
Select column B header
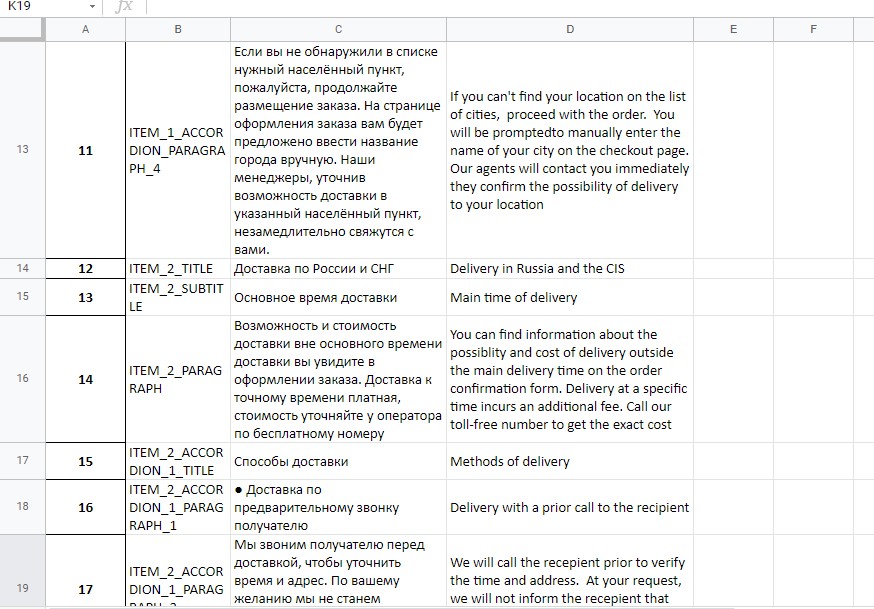pyautogui.click(x=178, y=30)
